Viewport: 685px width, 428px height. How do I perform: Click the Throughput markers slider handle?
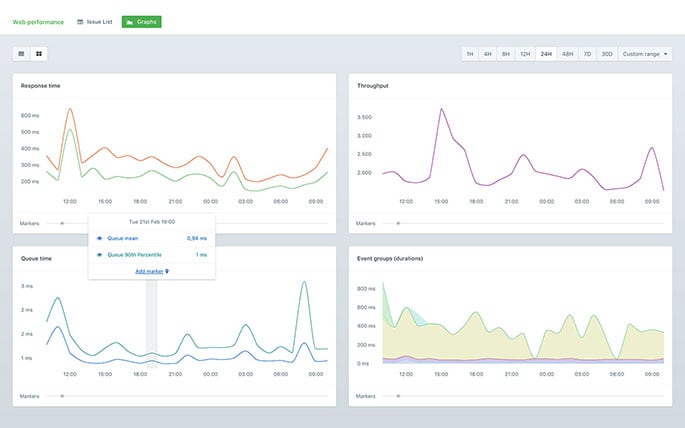398,223
